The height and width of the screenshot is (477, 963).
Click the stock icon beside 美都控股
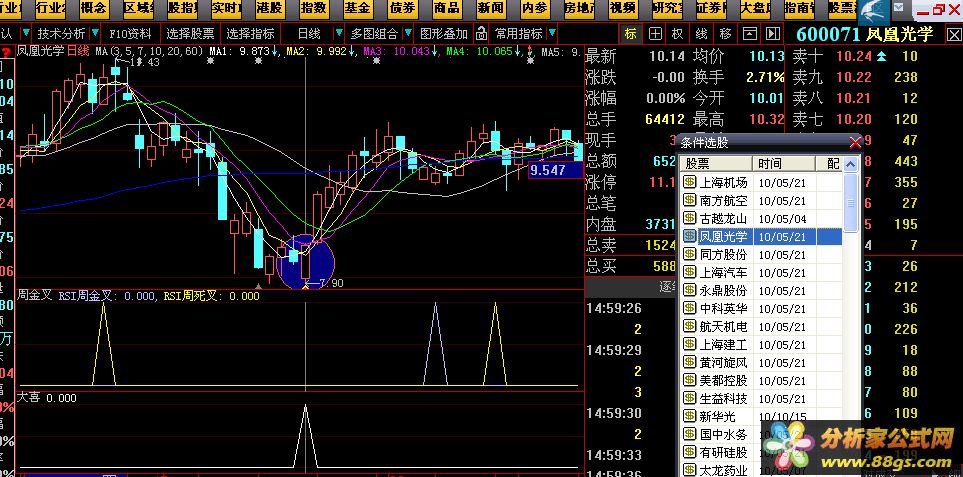(689, 381)
